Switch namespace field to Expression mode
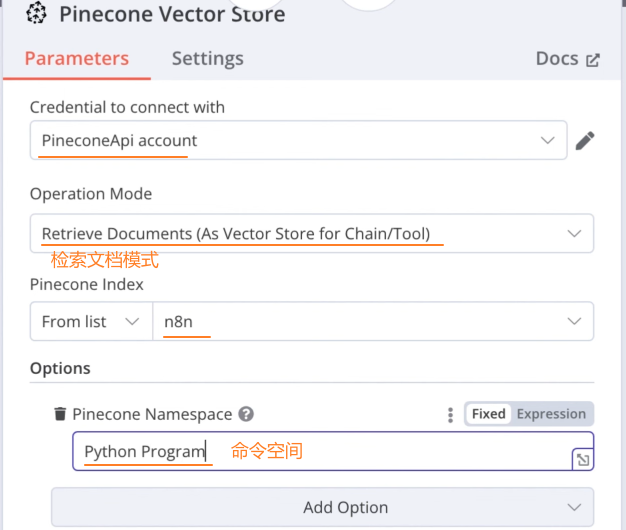626x530 pixels. click(551, 414)
